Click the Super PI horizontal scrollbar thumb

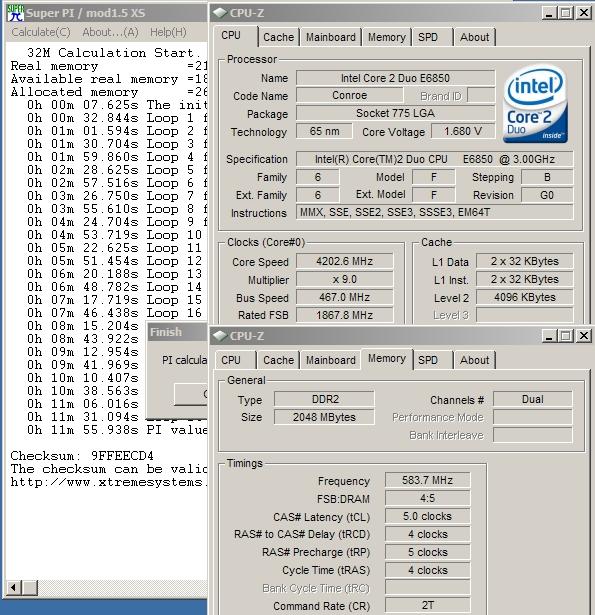pos(30,588)
